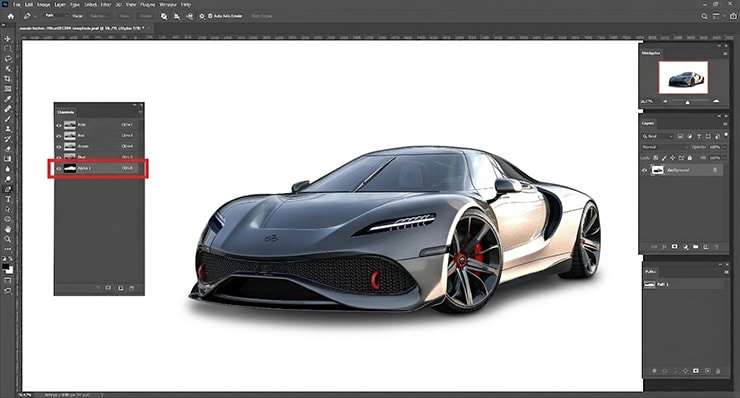Create new channel in Channels panel
This screenshot has height=398, width=740.
tap(120, 288)
